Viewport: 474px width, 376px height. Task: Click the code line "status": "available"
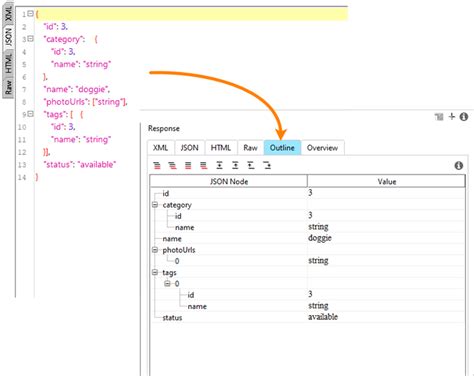[80, 164]
